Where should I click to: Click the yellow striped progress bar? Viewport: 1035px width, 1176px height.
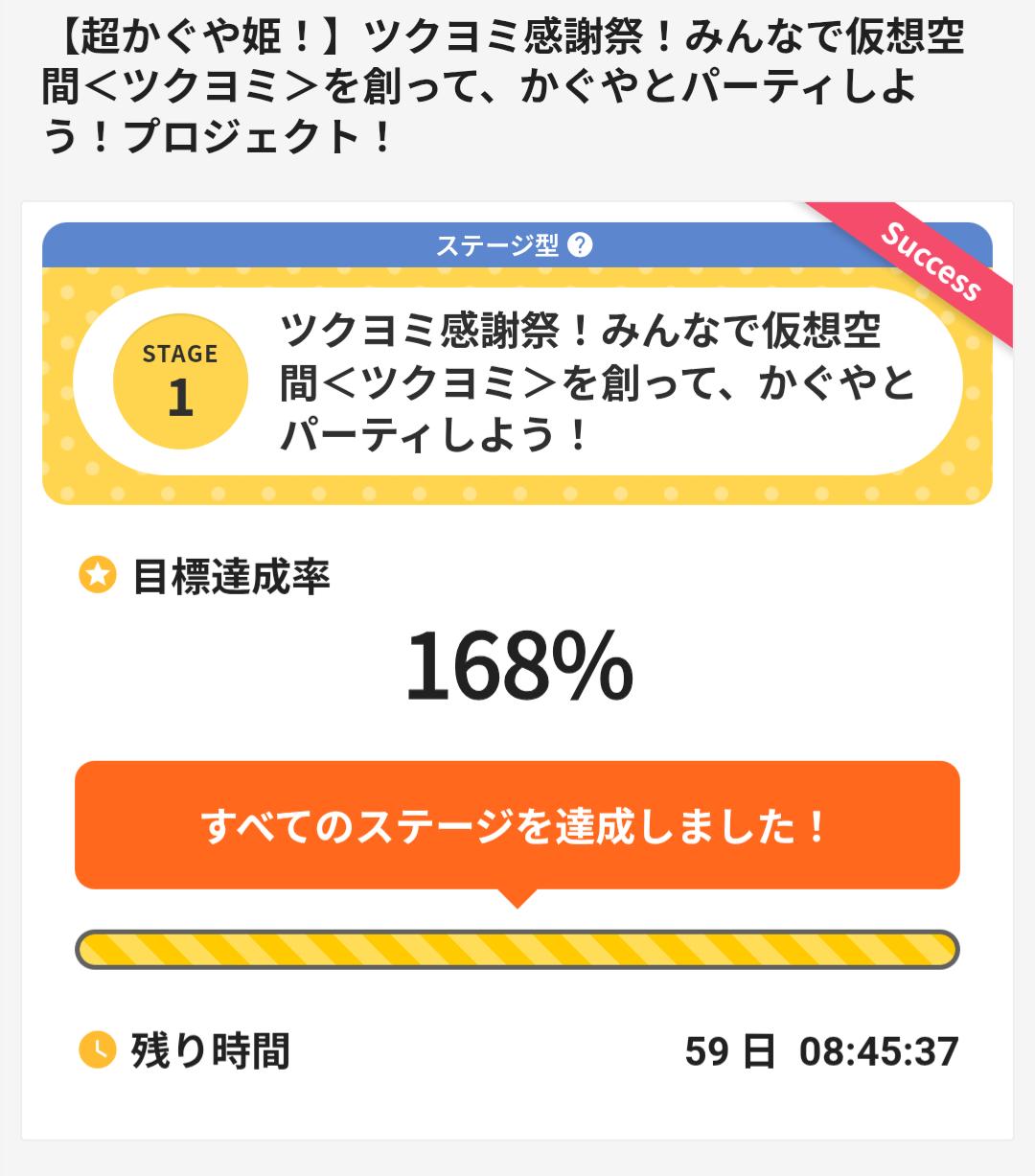click(x=517, y=949)
